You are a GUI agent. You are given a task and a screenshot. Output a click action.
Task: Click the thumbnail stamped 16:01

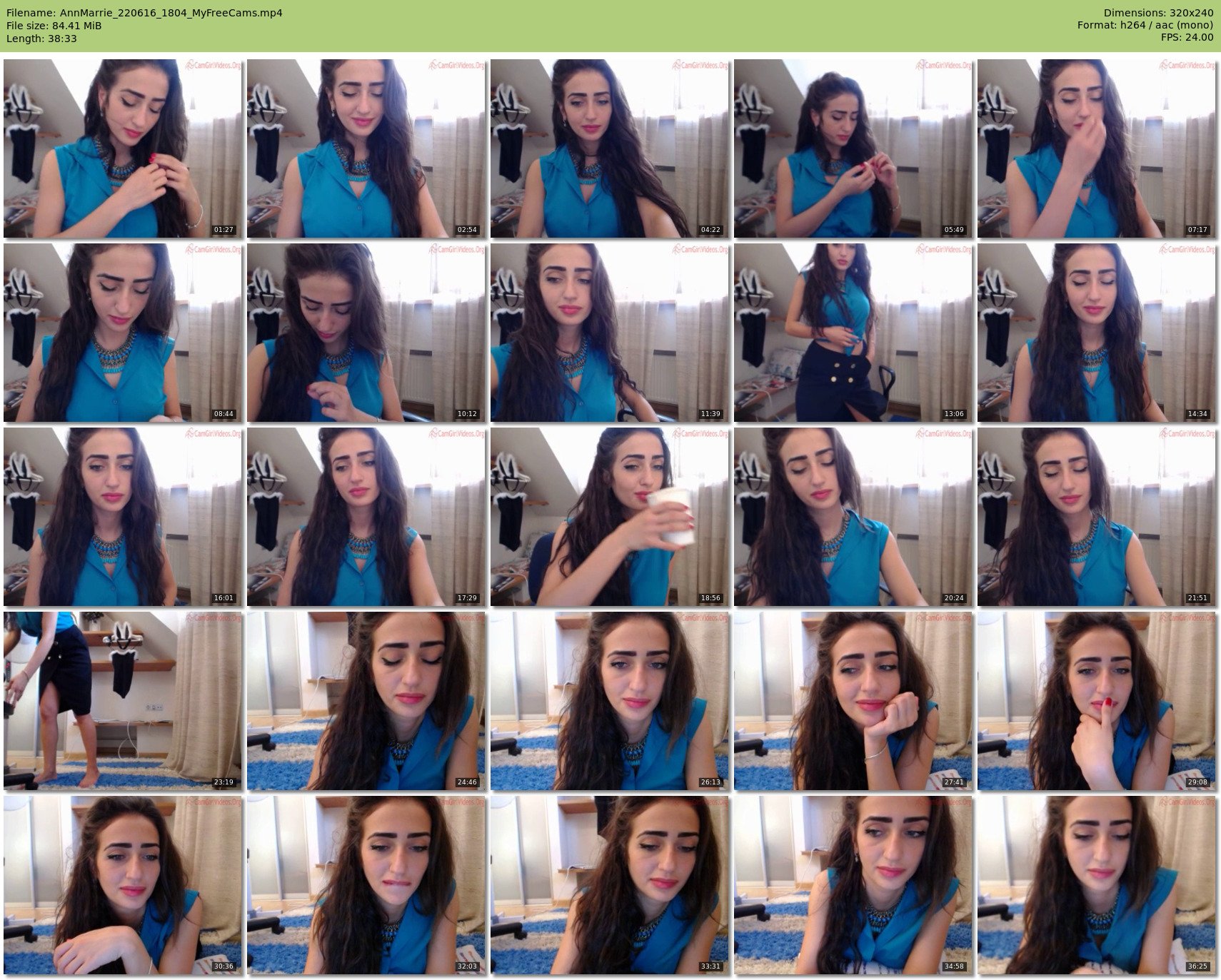pyautogui.click(x=123, y=517)
